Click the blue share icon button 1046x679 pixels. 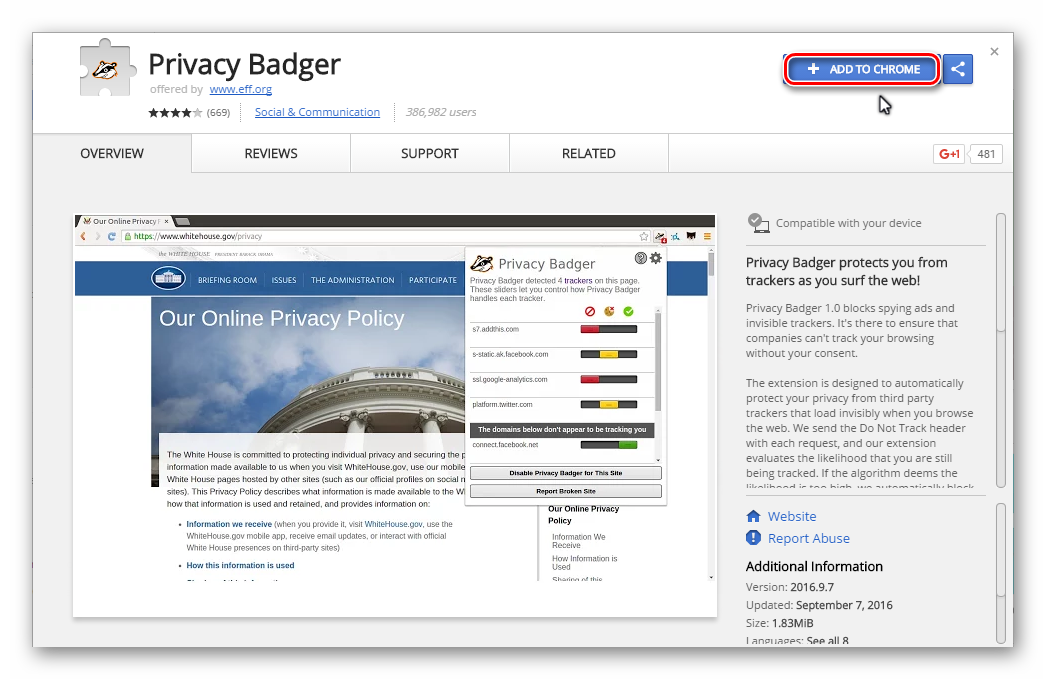(958, 69)
